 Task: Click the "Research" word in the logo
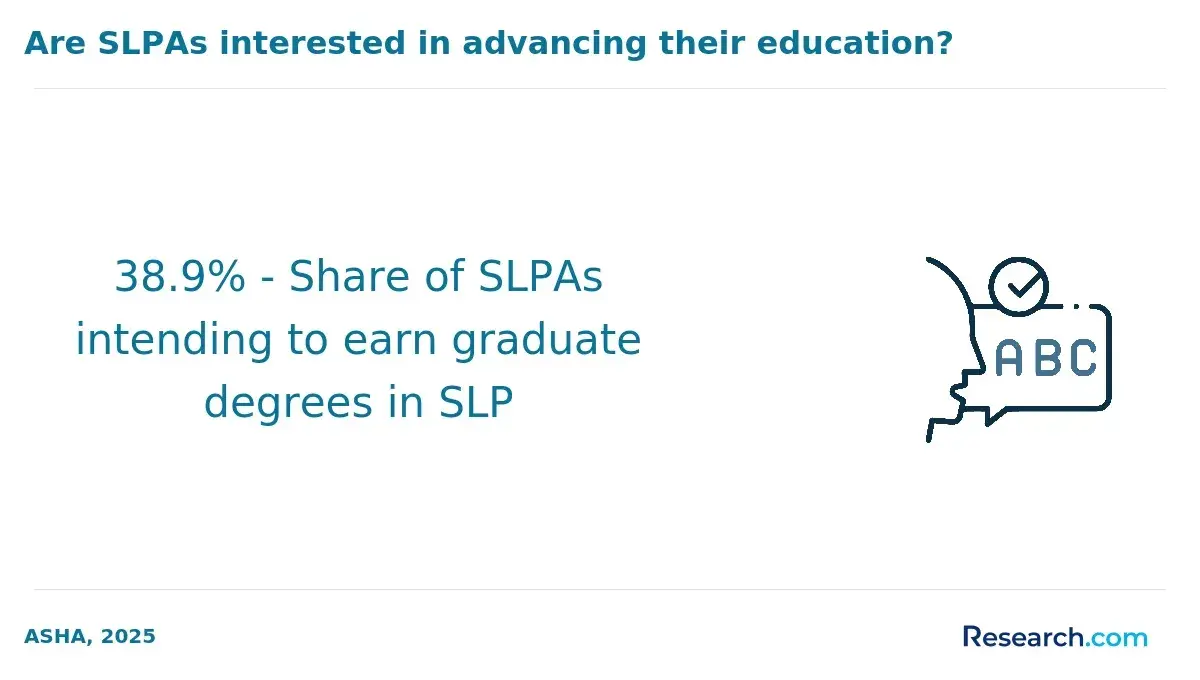pyautogui.click(x=1022, y=636)
